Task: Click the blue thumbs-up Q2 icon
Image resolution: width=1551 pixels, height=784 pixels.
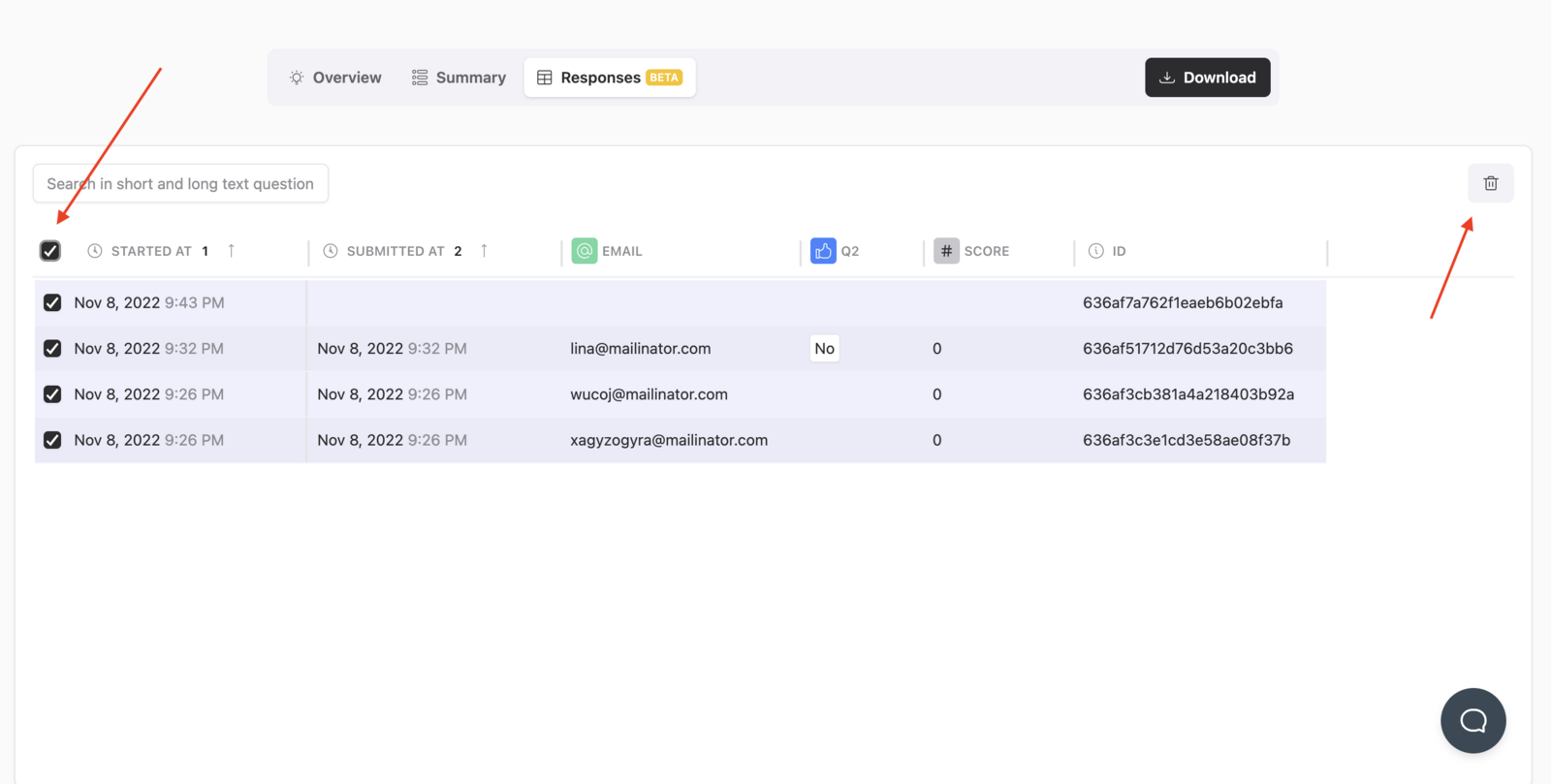Action: click(823, 251)
